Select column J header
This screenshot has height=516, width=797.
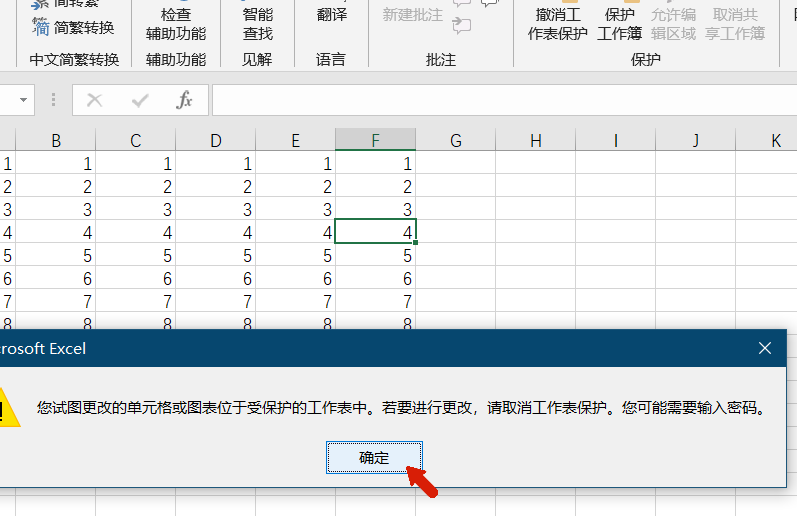pyautogui.click(x=695, y=140)
